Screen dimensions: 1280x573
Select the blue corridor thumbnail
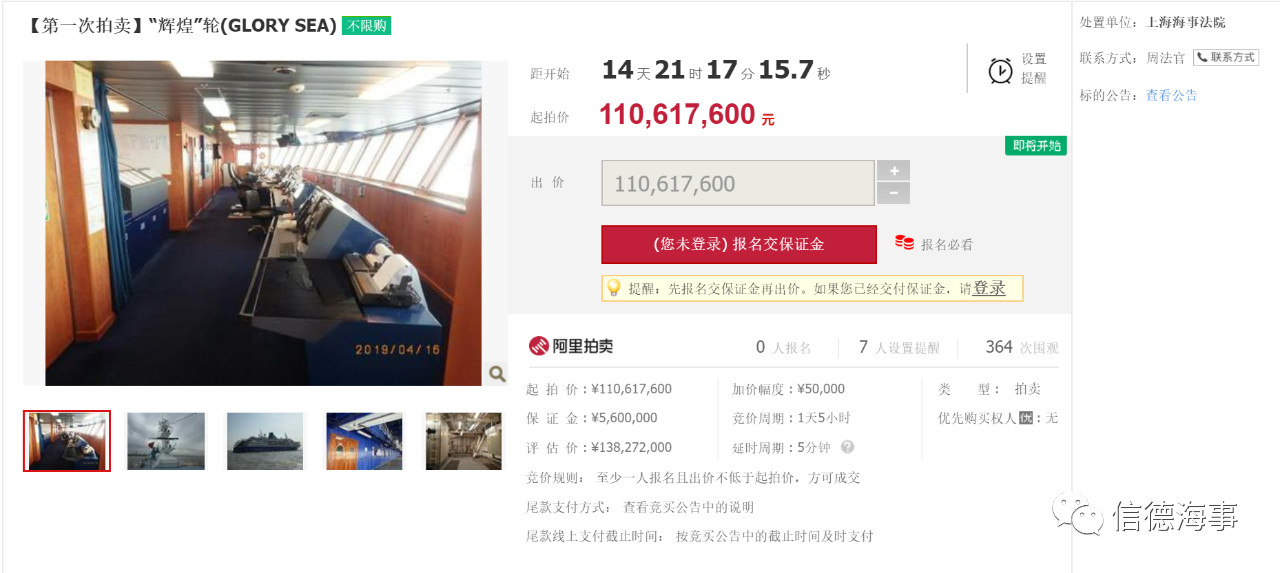pyautogui.click(x=364, y=441)
